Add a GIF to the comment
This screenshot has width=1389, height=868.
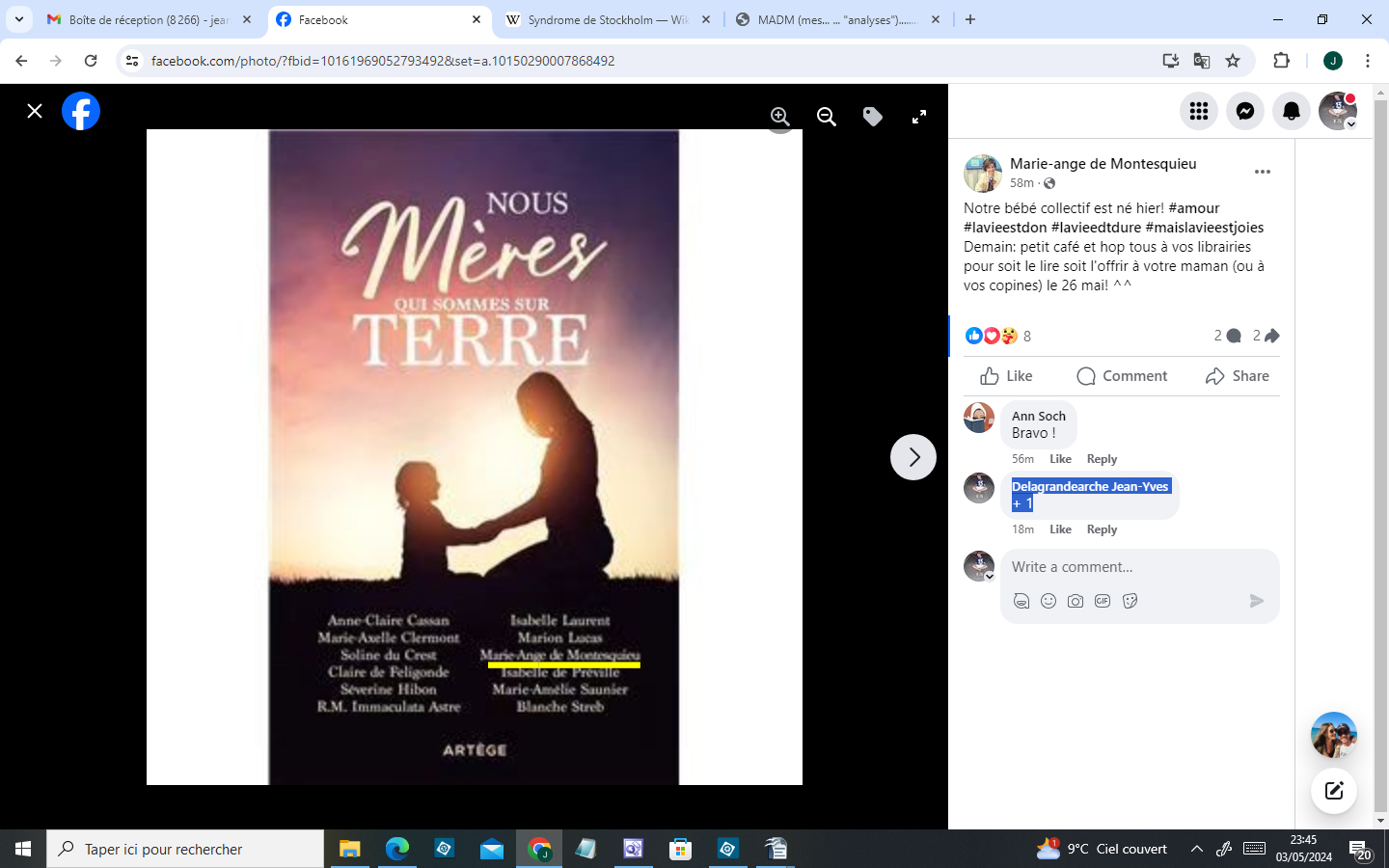(1103, 601)
